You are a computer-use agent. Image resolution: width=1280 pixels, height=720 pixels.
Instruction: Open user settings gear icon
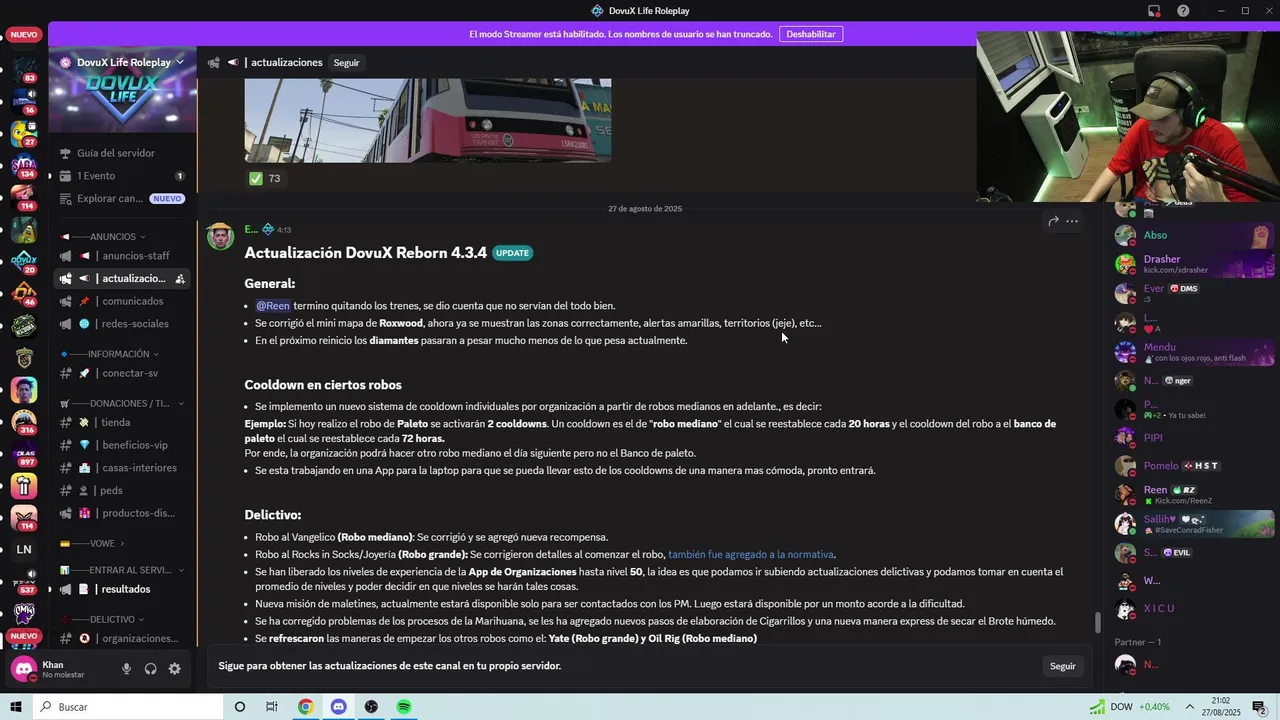[x=174, y=669]
